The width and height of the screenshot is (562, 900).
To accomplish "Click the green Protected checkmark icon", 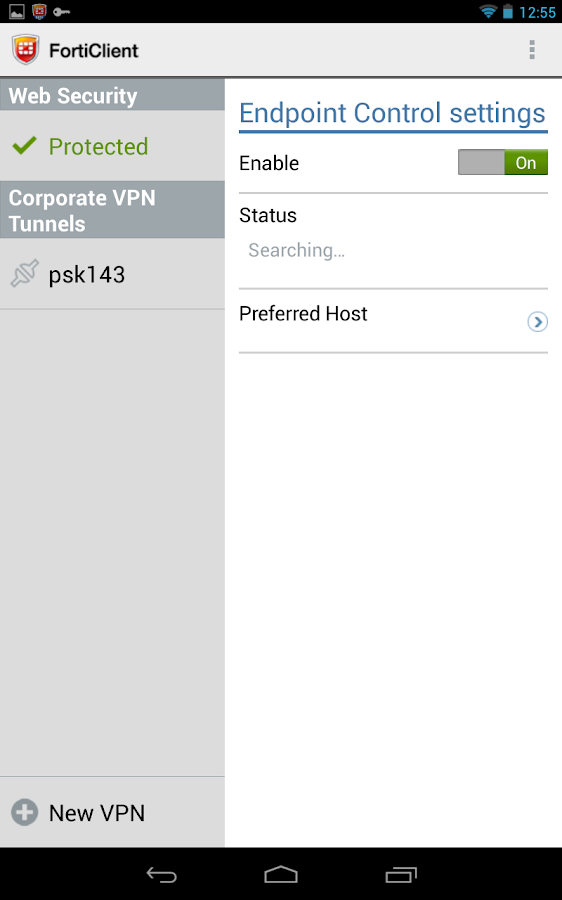I will tap(24, 146).
